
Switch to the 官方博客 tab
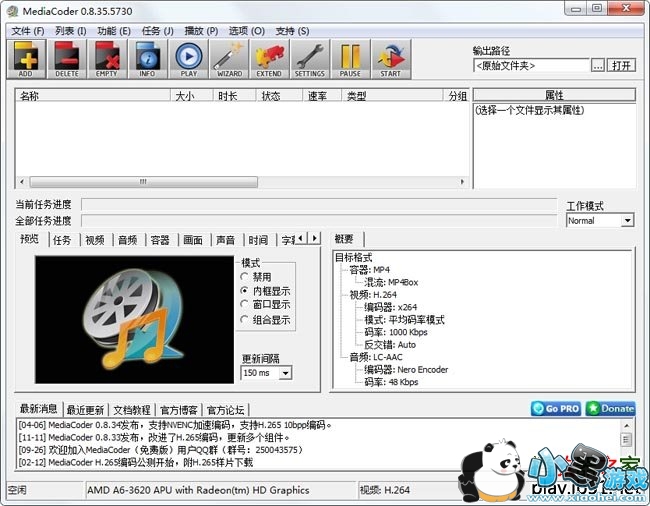click(179, 410)
